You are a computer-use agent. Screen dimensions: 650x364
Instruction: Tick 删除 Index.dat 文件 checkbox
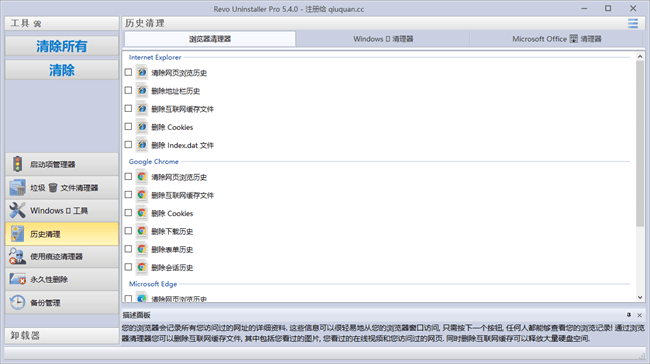point(128,145)
